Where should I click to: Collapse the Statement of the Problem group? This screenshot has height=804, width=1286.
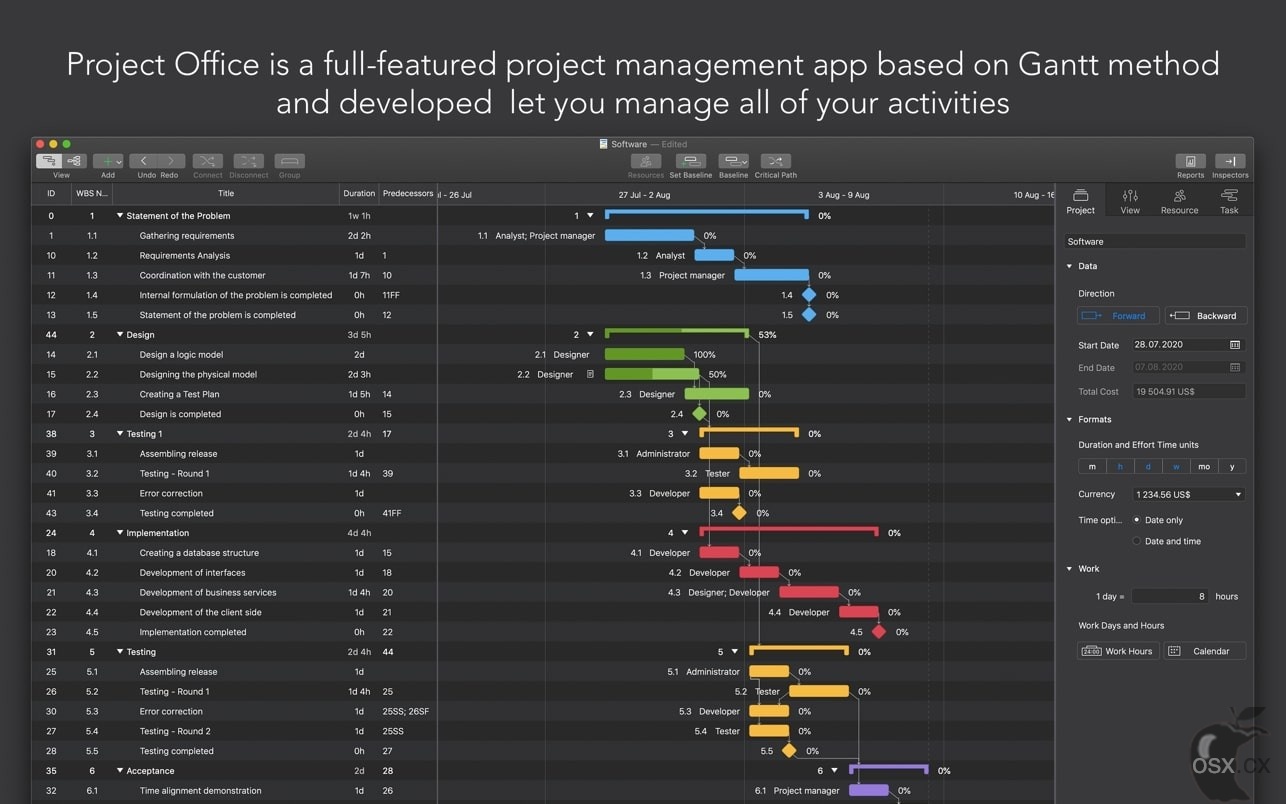click(x=120, y=216)
